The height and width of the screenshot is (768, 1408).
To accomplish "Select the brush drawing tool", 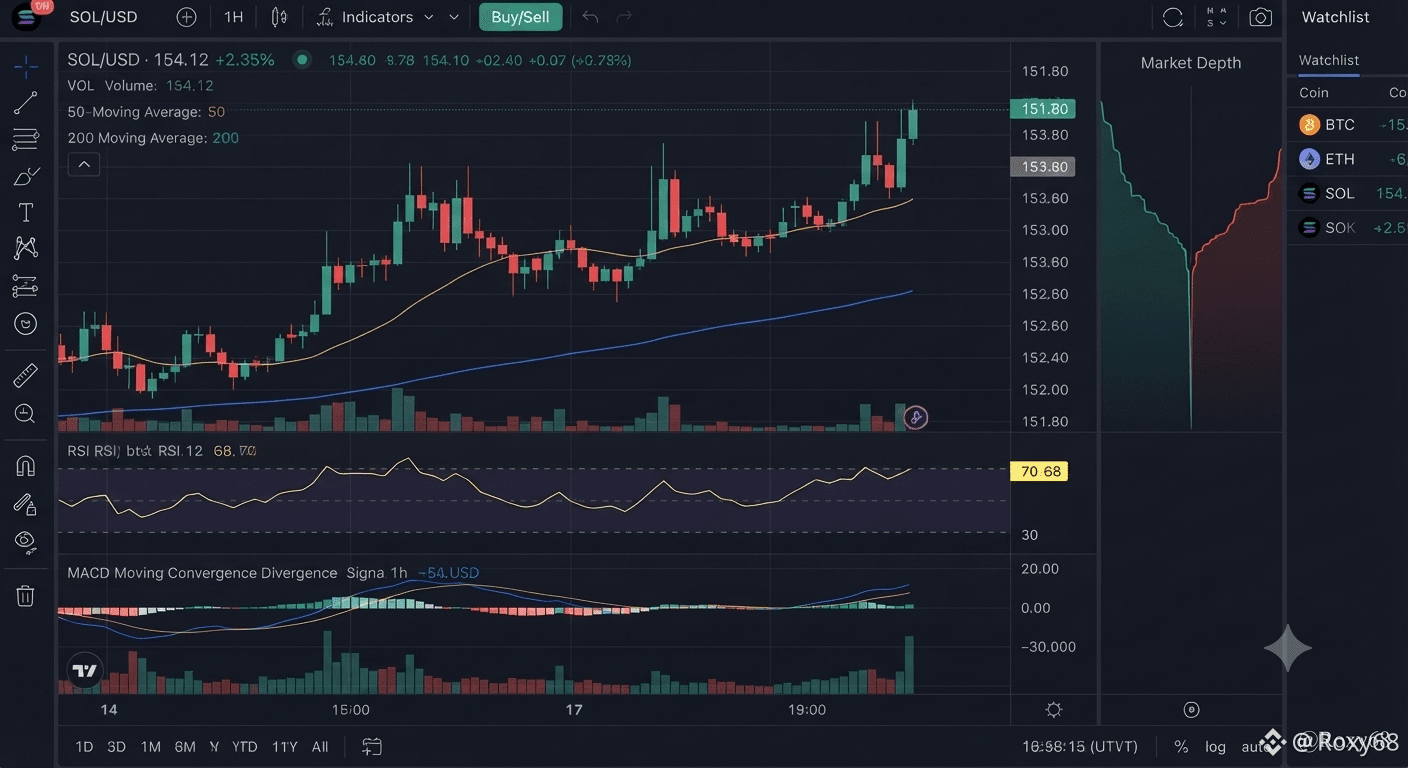I will (26, 176).
